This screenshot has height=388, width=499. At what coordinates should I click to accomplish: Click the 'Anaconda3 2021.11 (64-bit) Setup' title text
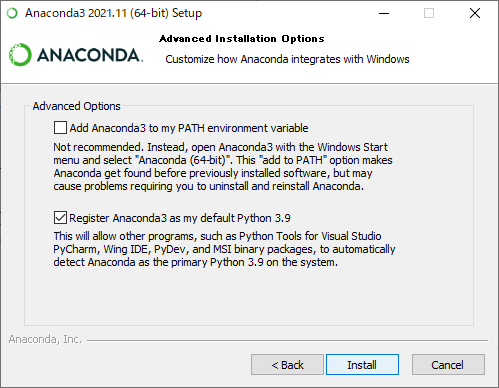113,13
